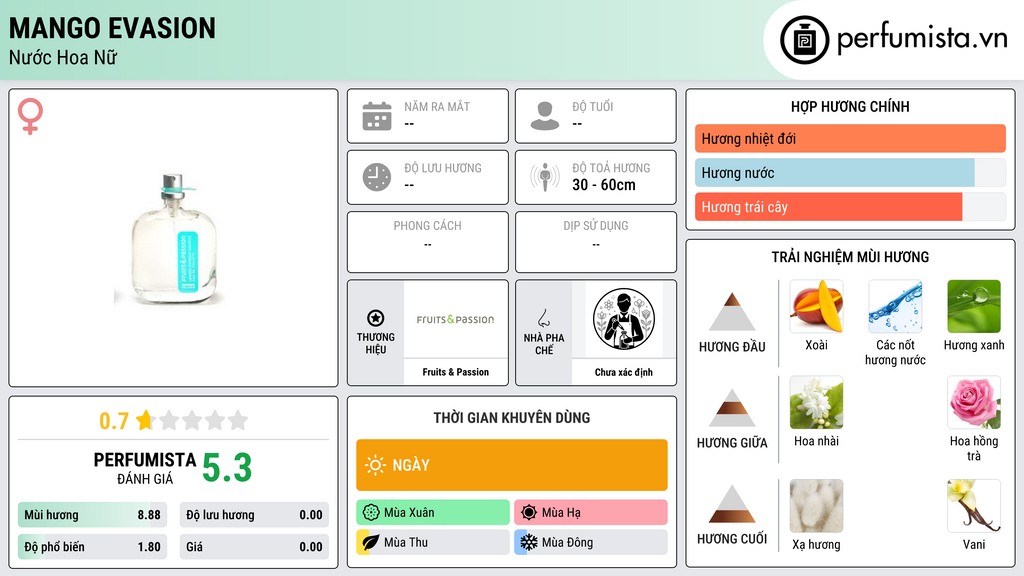
Task: Click the filled gold rating star
Action: pyautogui.click(x=145, y=420)
